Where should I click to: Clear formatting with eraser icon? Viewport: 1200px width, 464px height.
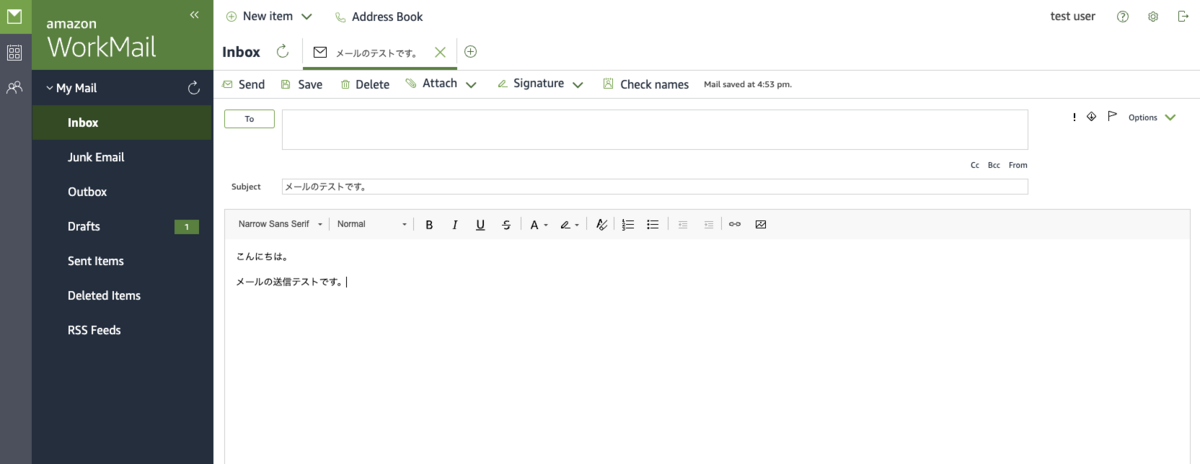601,225
